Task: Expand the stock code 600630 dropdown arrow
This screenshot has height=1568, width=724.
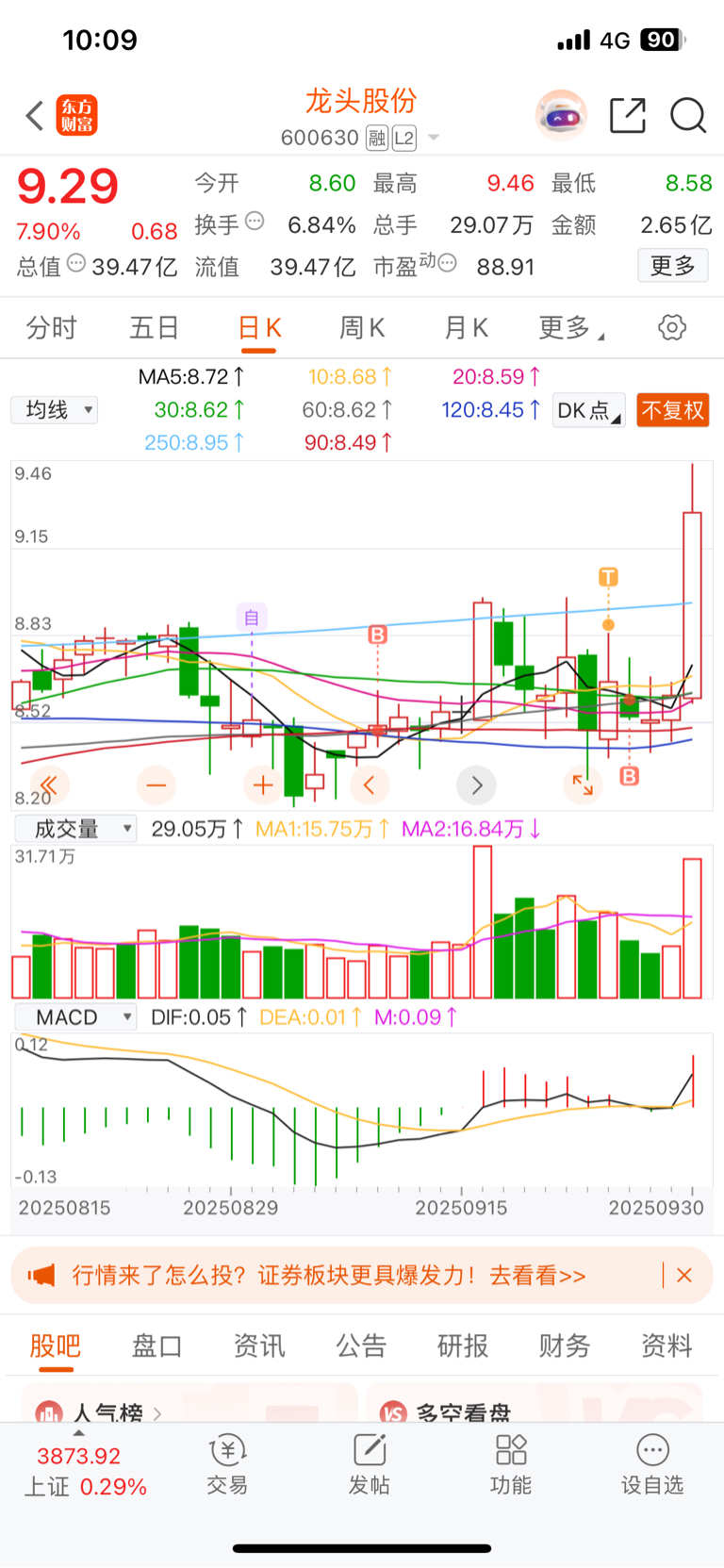Action: (434, 138)
